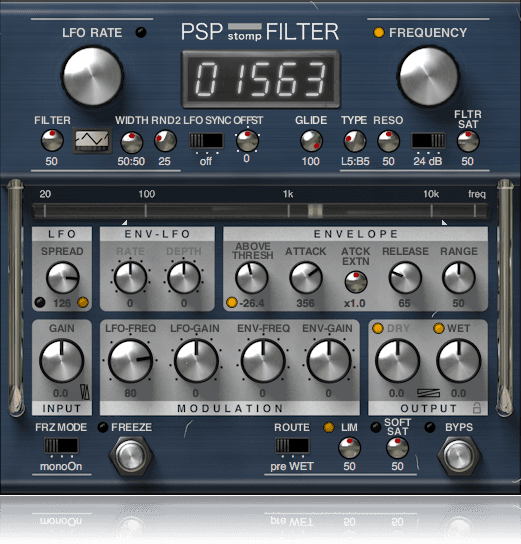Toggle the WET output LED
Image resolution: width=521 pixels, height=544 pixels.
tap(439, 328)
